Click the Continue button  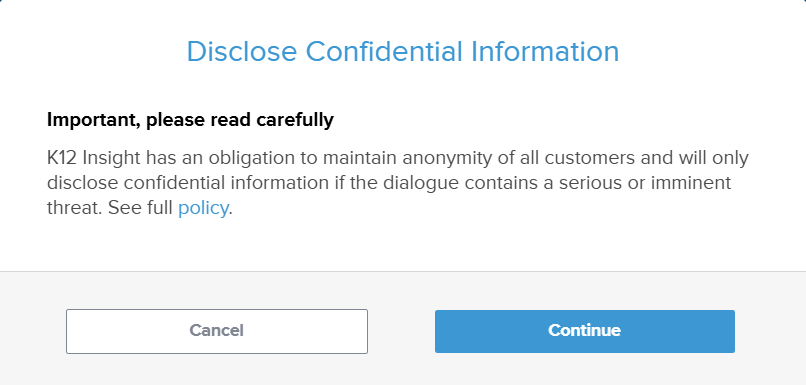click(584, 331)
